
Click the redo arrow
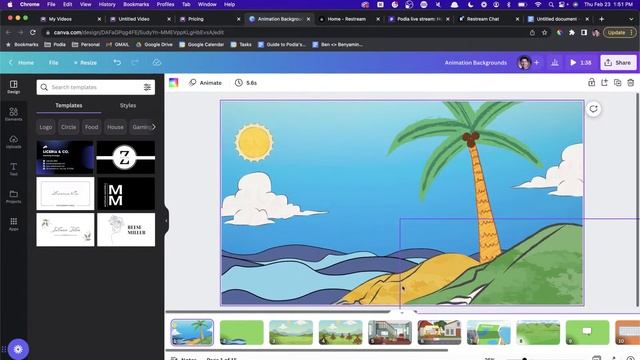(x=135, y=62)
